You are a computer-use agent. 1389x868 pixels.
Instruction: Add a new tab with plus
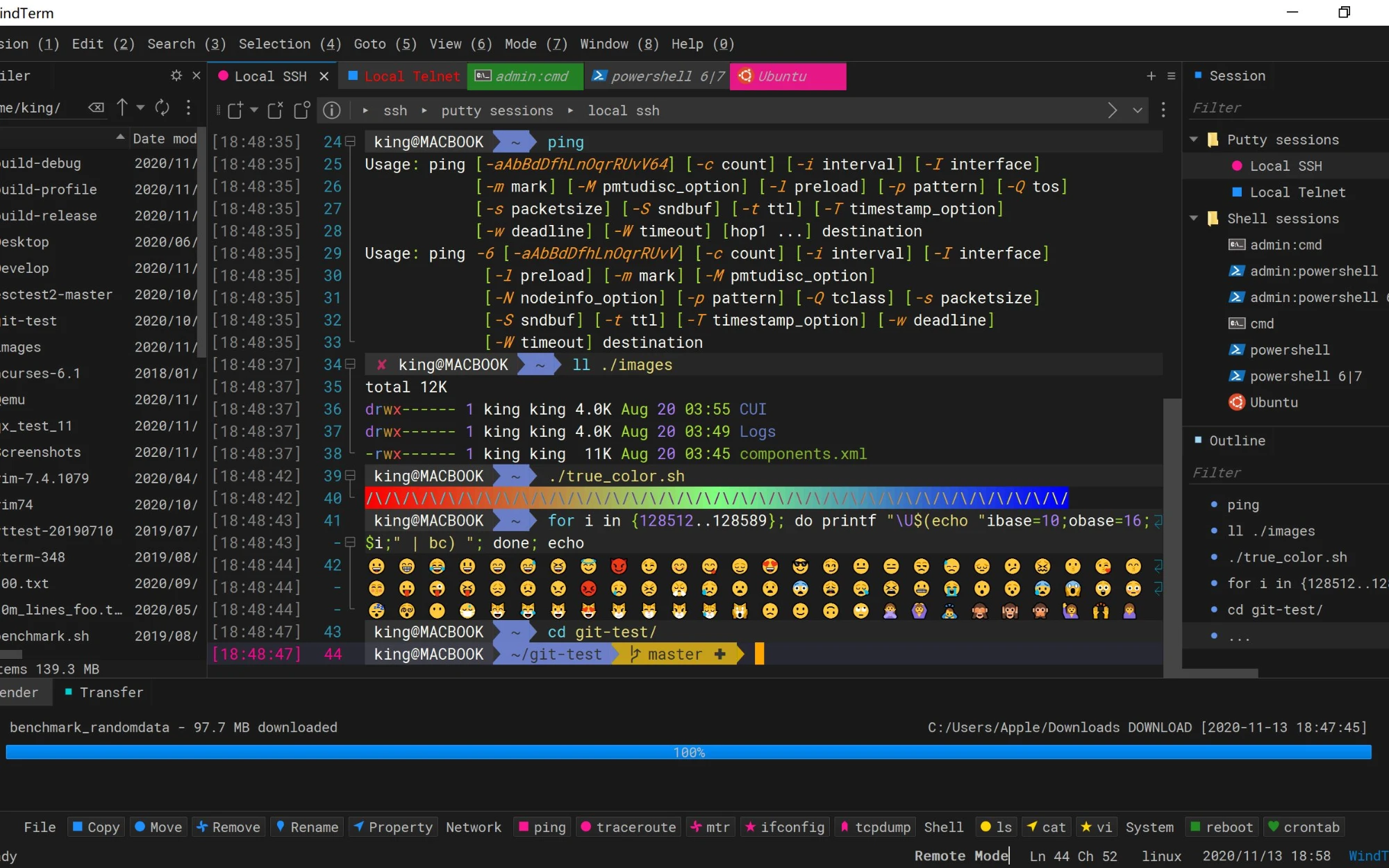(1151, 76)
